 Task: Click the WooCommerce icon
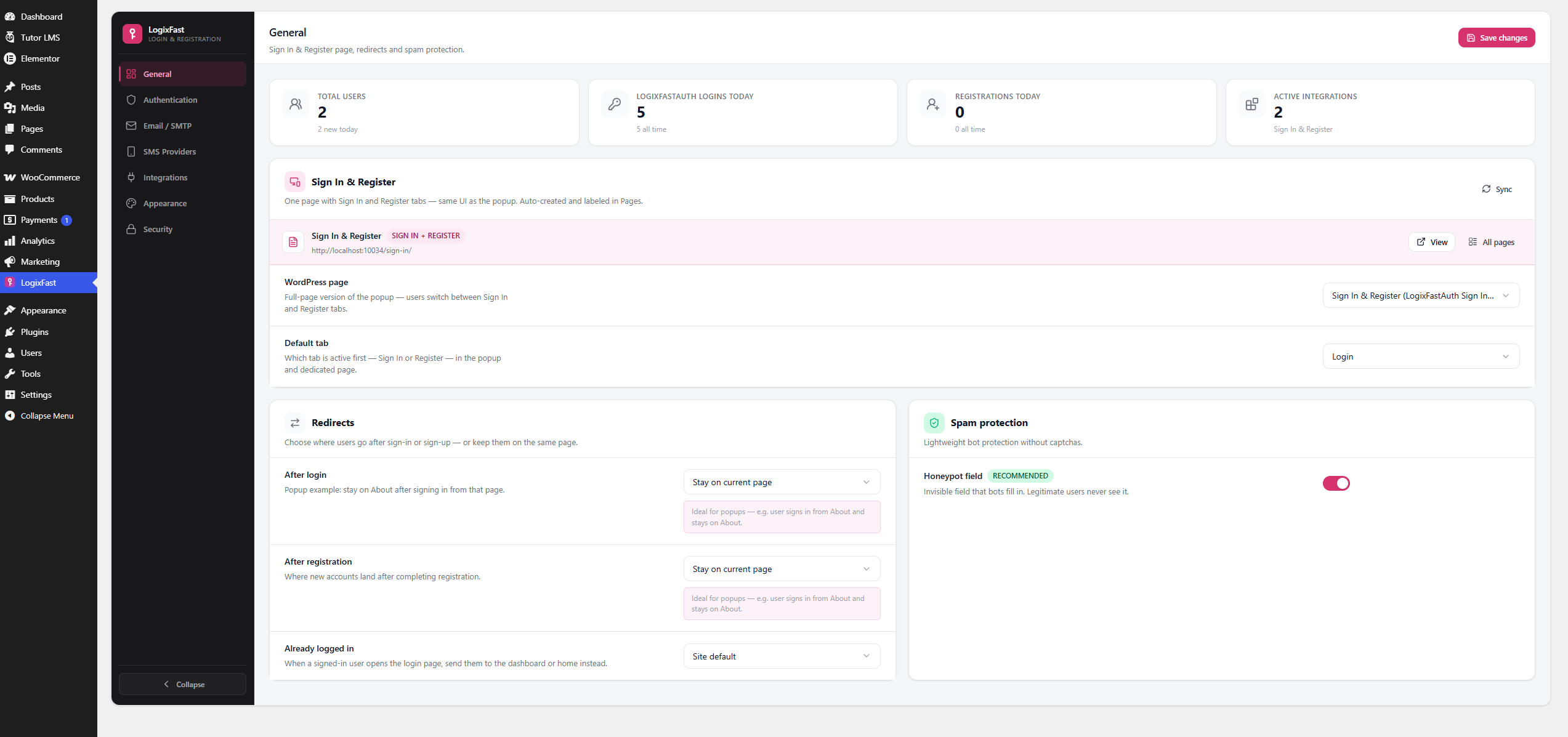(10, 177)
